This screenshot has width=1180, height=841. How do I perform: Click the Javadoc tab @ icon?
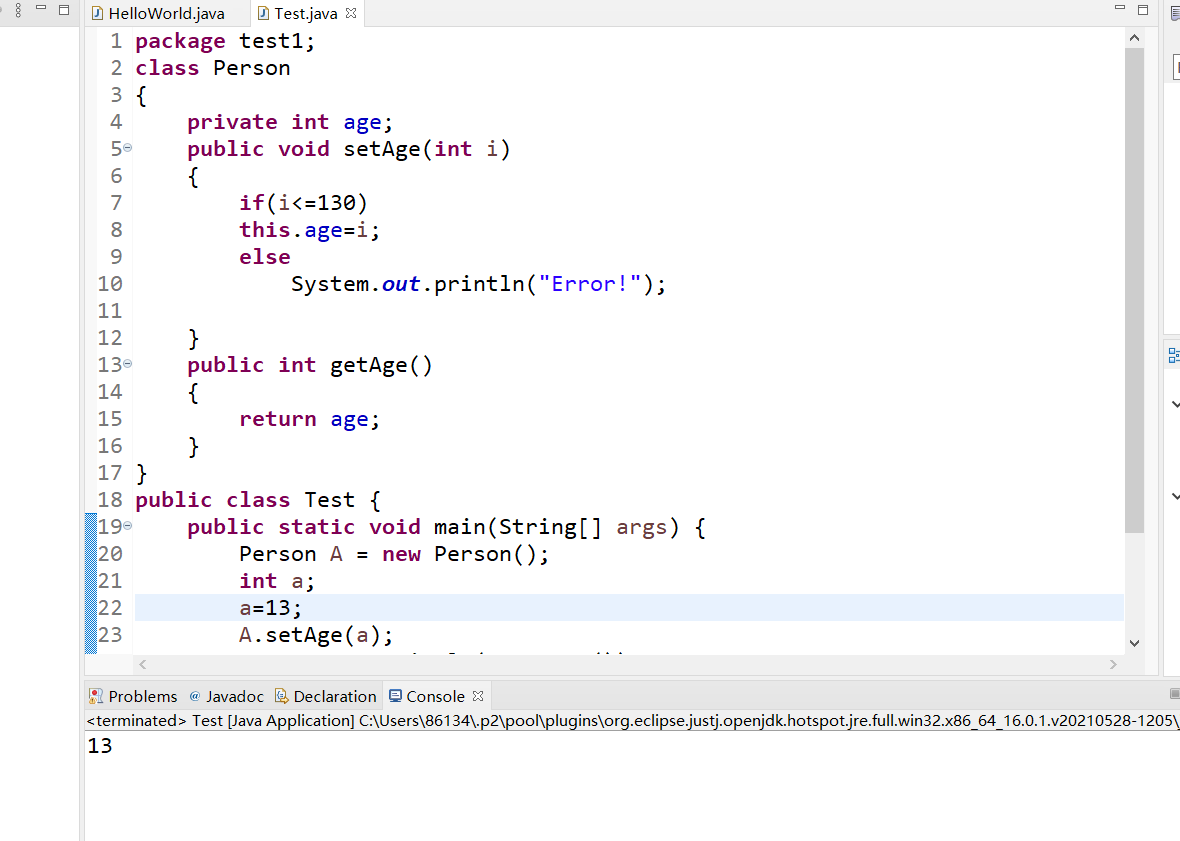[195, 696]
